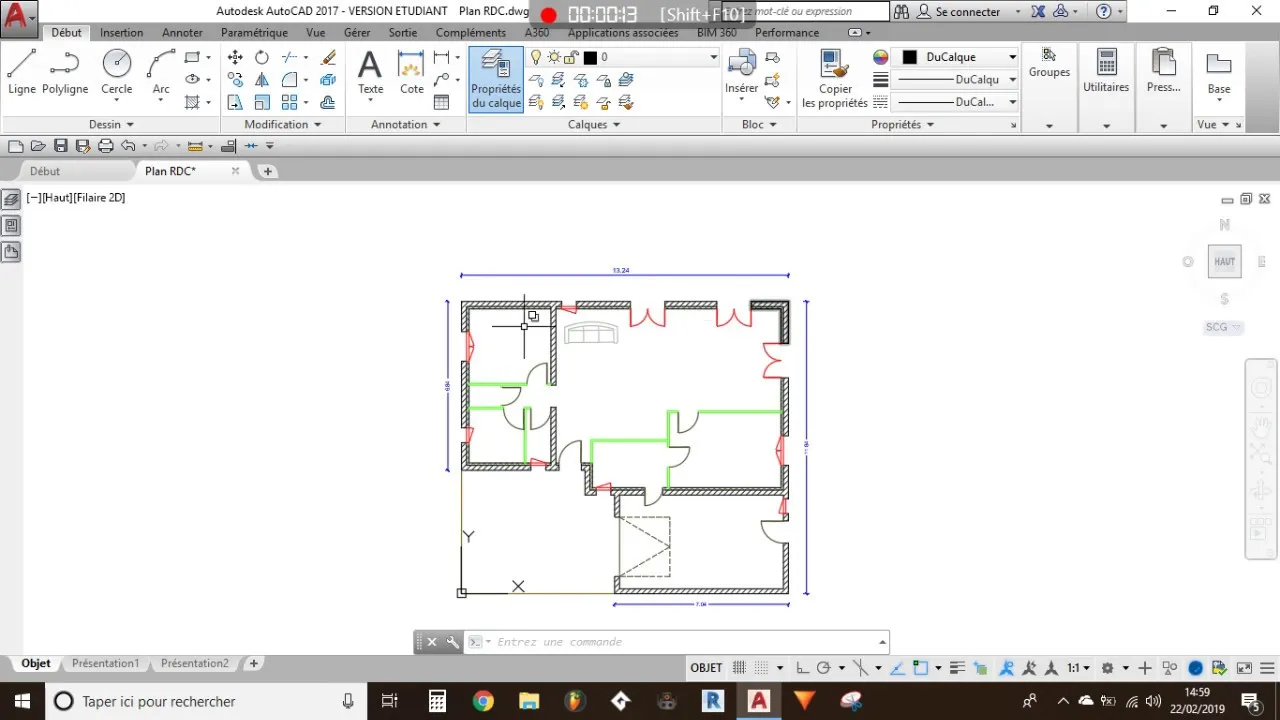This screenshot has width=1280, height=720.
Task: Toggle orthogonal mode in status bar
Action: [x=803, y=668]
